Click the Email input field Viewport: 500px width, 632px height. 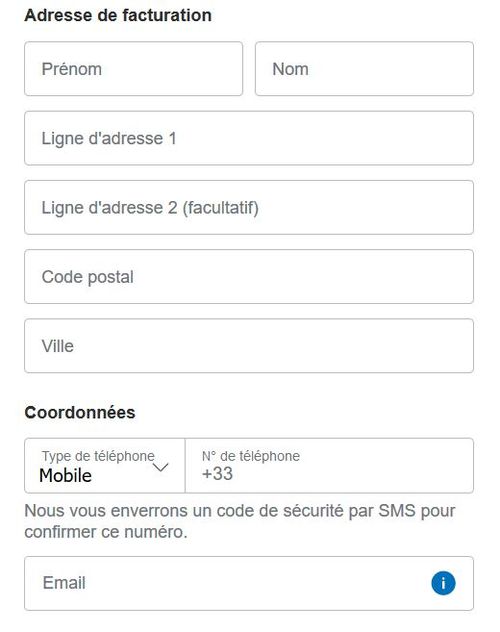[x=249, y=584]
